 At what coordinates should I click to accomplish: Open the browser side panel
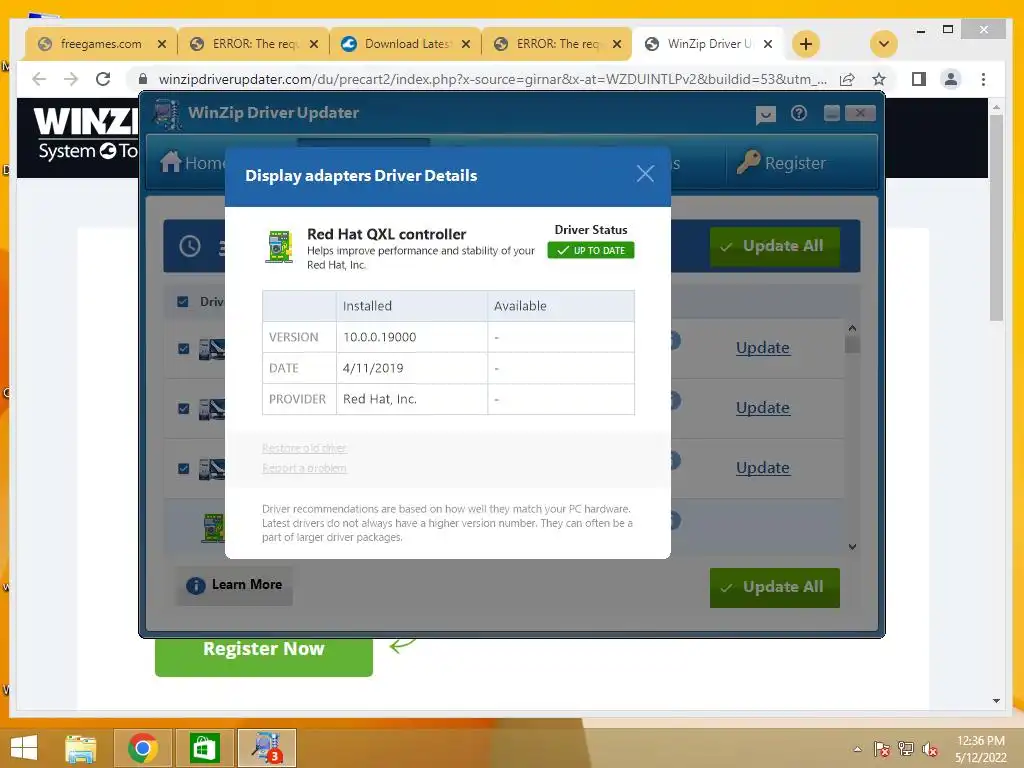(919, 79)
